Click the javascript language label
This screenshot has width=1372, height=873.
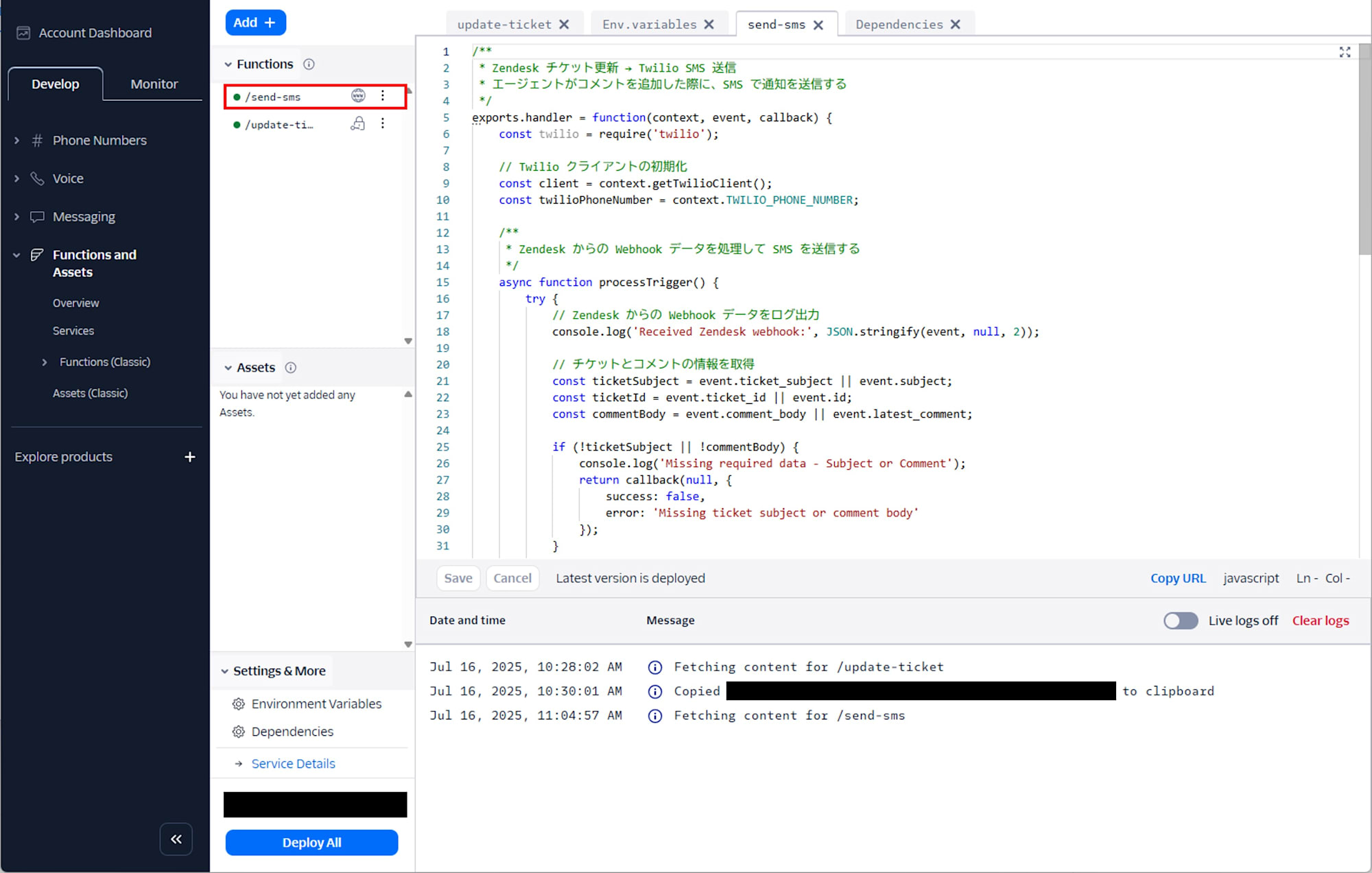tap(1251, 578)
